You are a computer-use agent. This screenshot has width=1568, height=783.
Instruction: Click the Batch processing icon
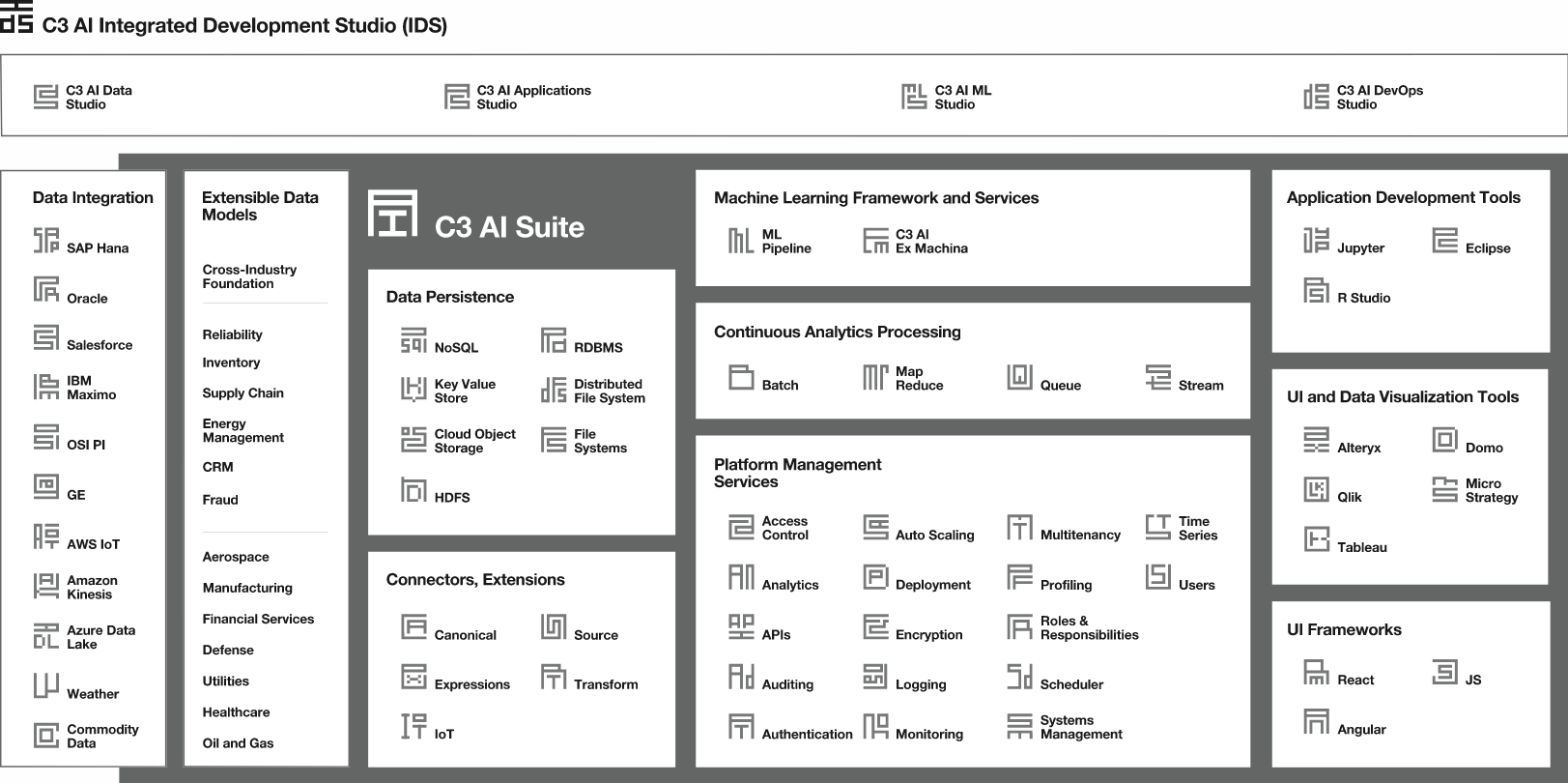[x=741, y=377]
